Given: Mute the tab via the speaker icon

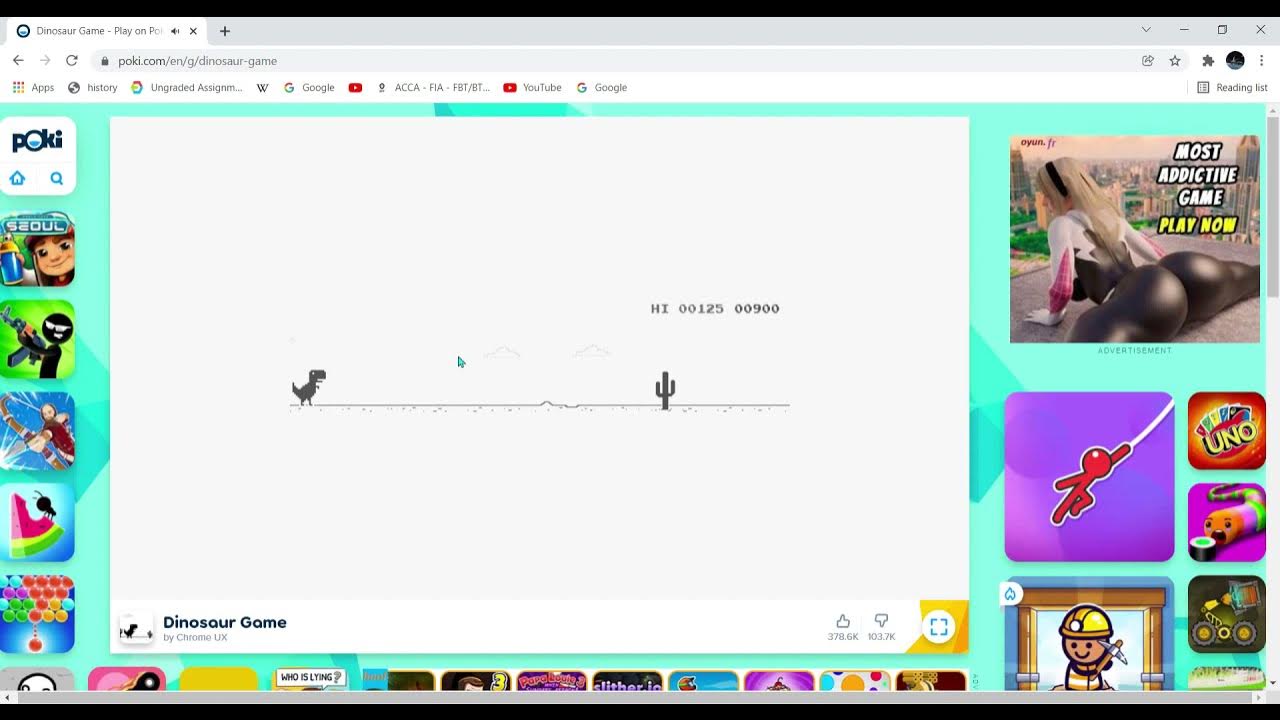Looking at the screenshot, I should coord(175,31).
